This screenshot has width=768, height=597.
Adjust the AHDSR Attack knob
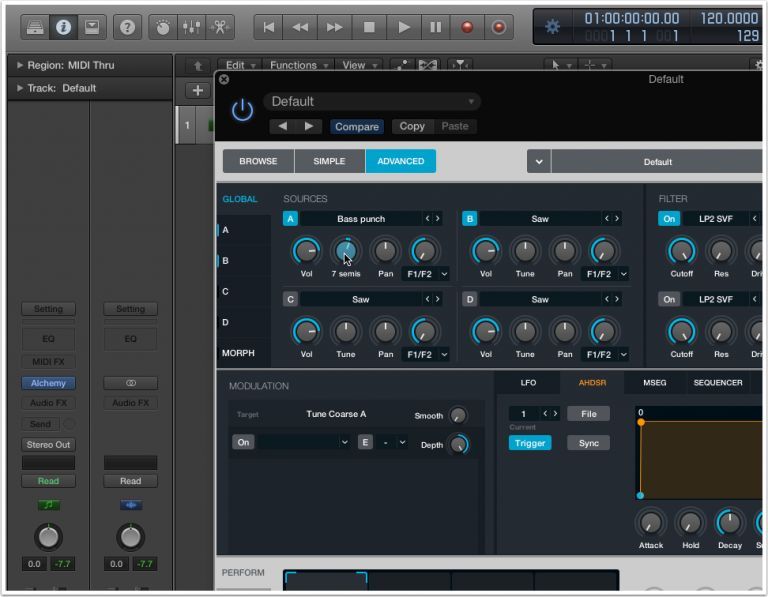pos(650,523)
